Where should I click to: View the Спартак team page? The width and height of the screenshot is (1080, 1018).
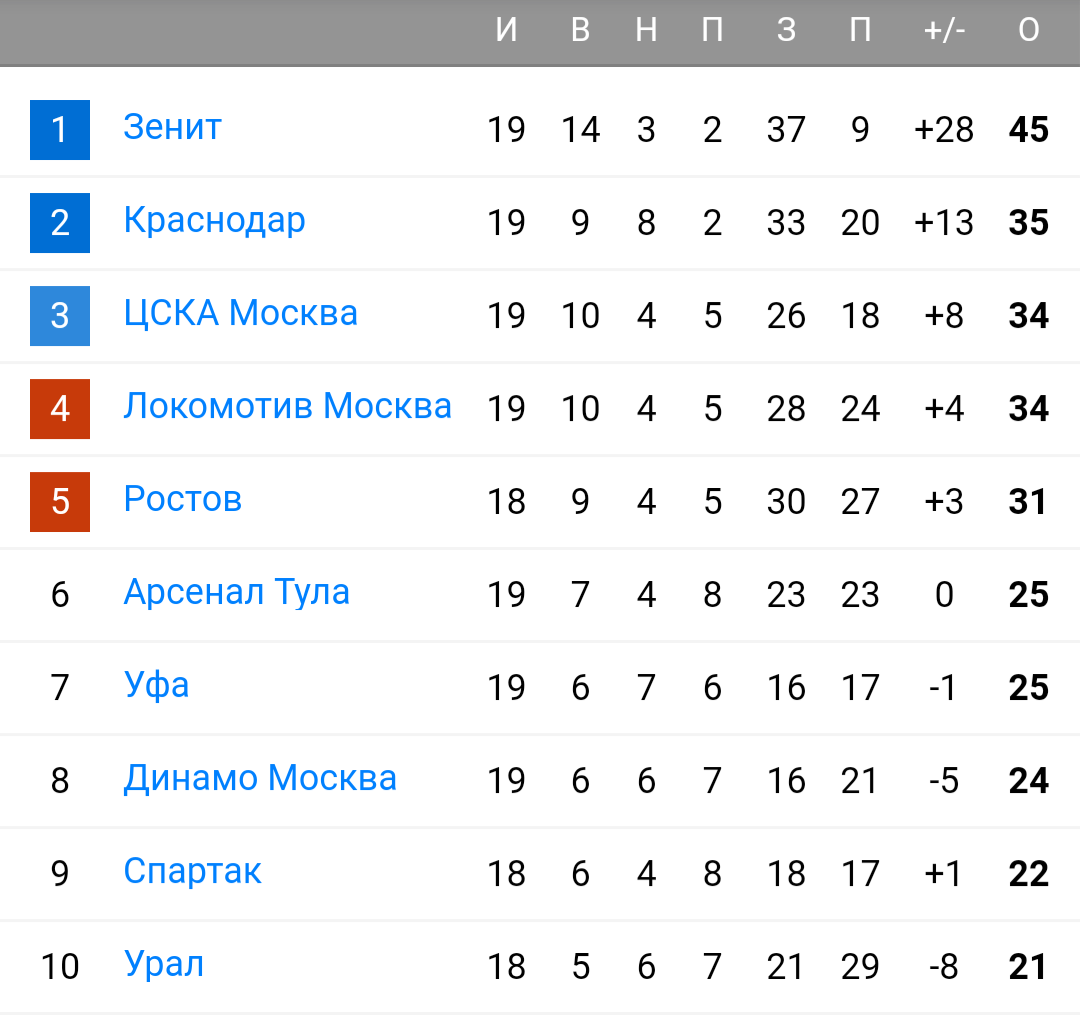click(192, 871)
